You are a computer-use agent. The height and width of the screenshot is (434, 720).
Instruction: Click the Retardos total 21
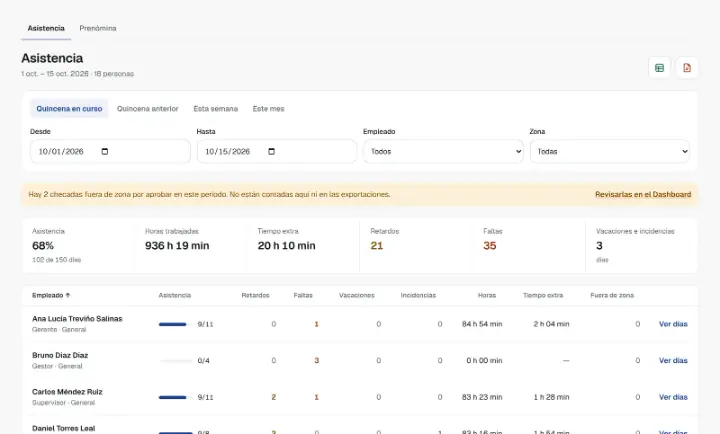[x=377, y=246]
